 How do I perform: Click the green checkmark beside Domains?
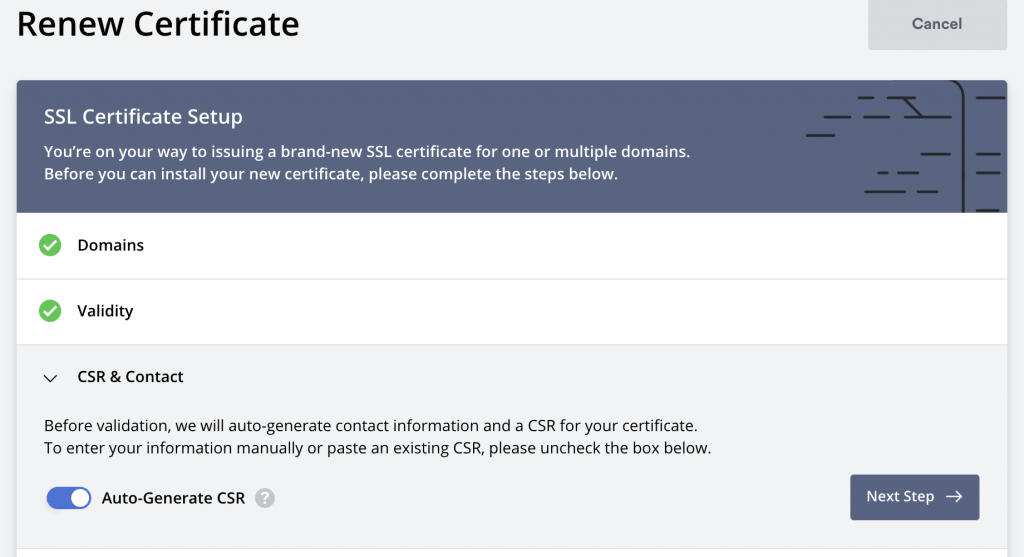50,245
